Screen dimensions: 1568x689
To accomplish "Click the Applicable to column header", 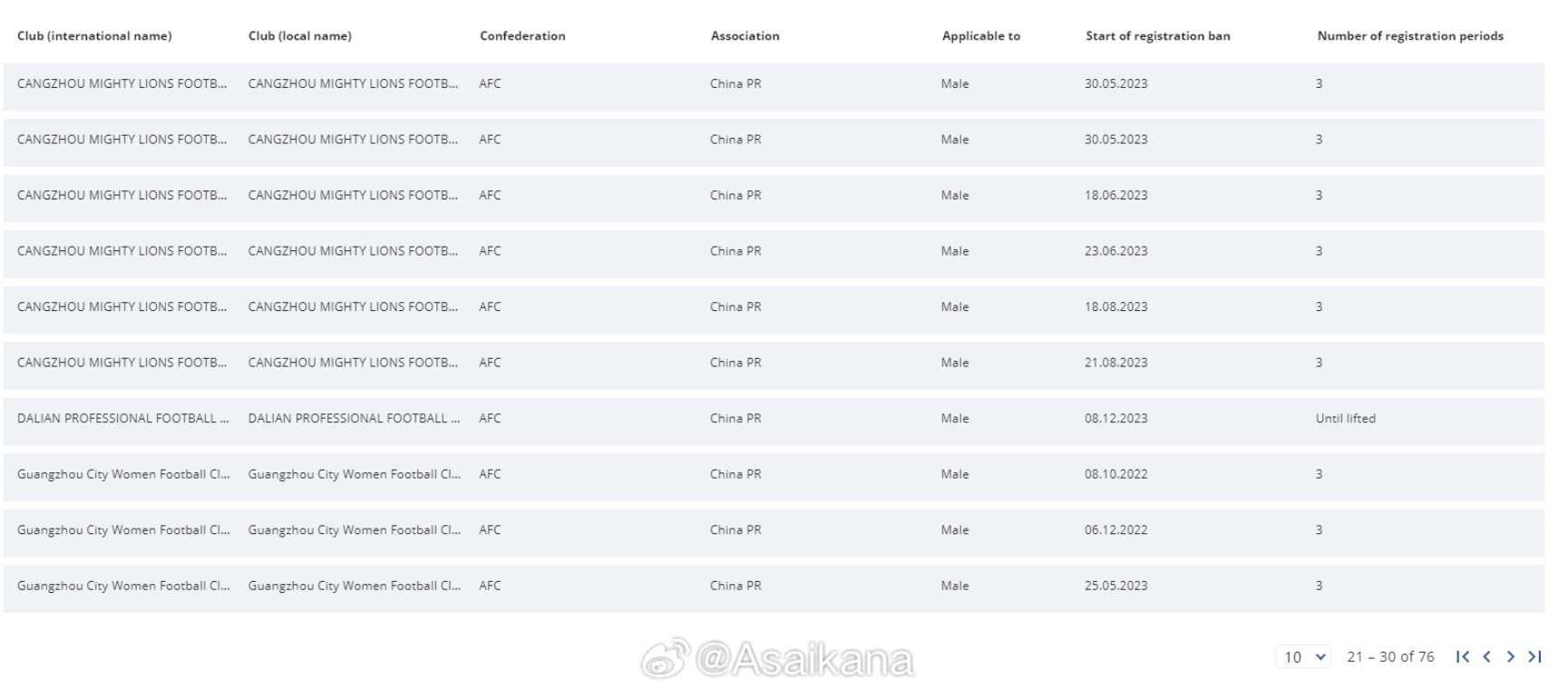I will [980, 36].
